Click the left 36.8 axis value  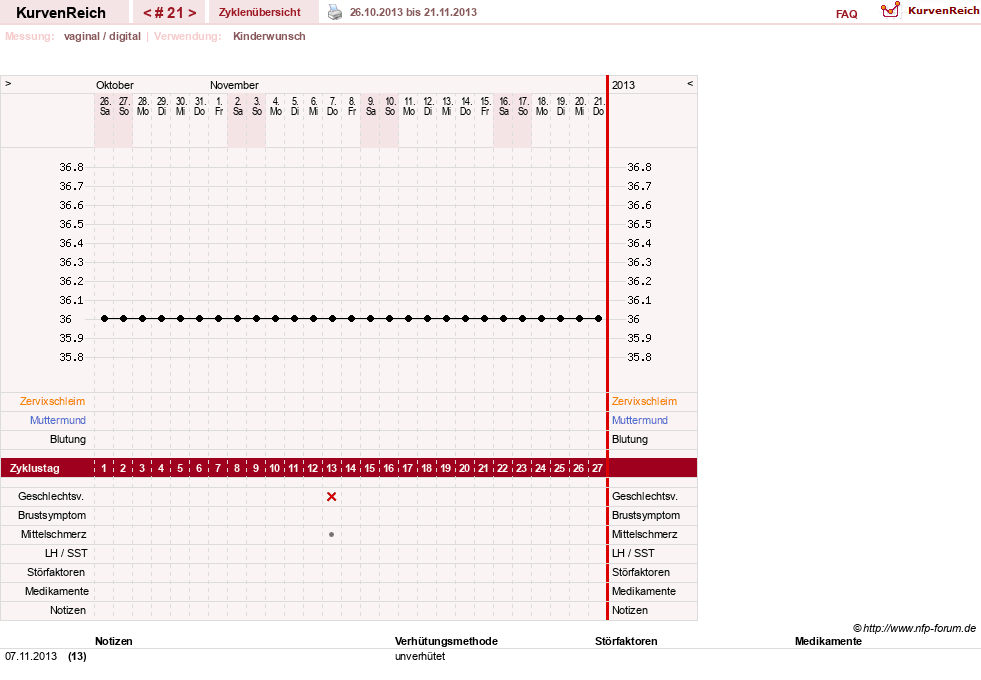[x=71, y=167]
